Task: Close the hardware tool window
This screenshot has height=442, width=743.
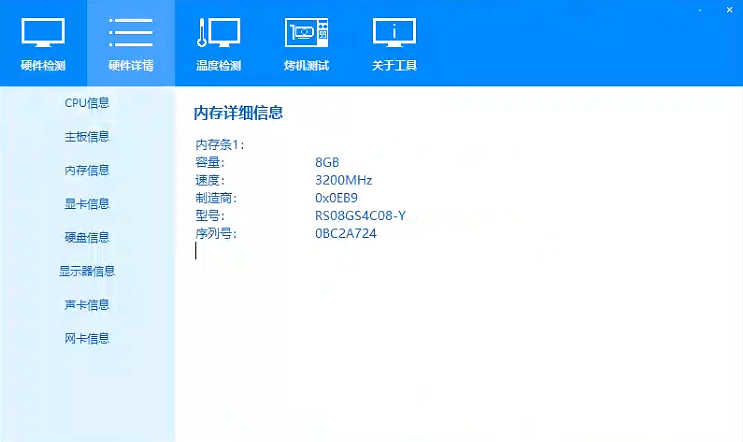Action: (729, 8)
